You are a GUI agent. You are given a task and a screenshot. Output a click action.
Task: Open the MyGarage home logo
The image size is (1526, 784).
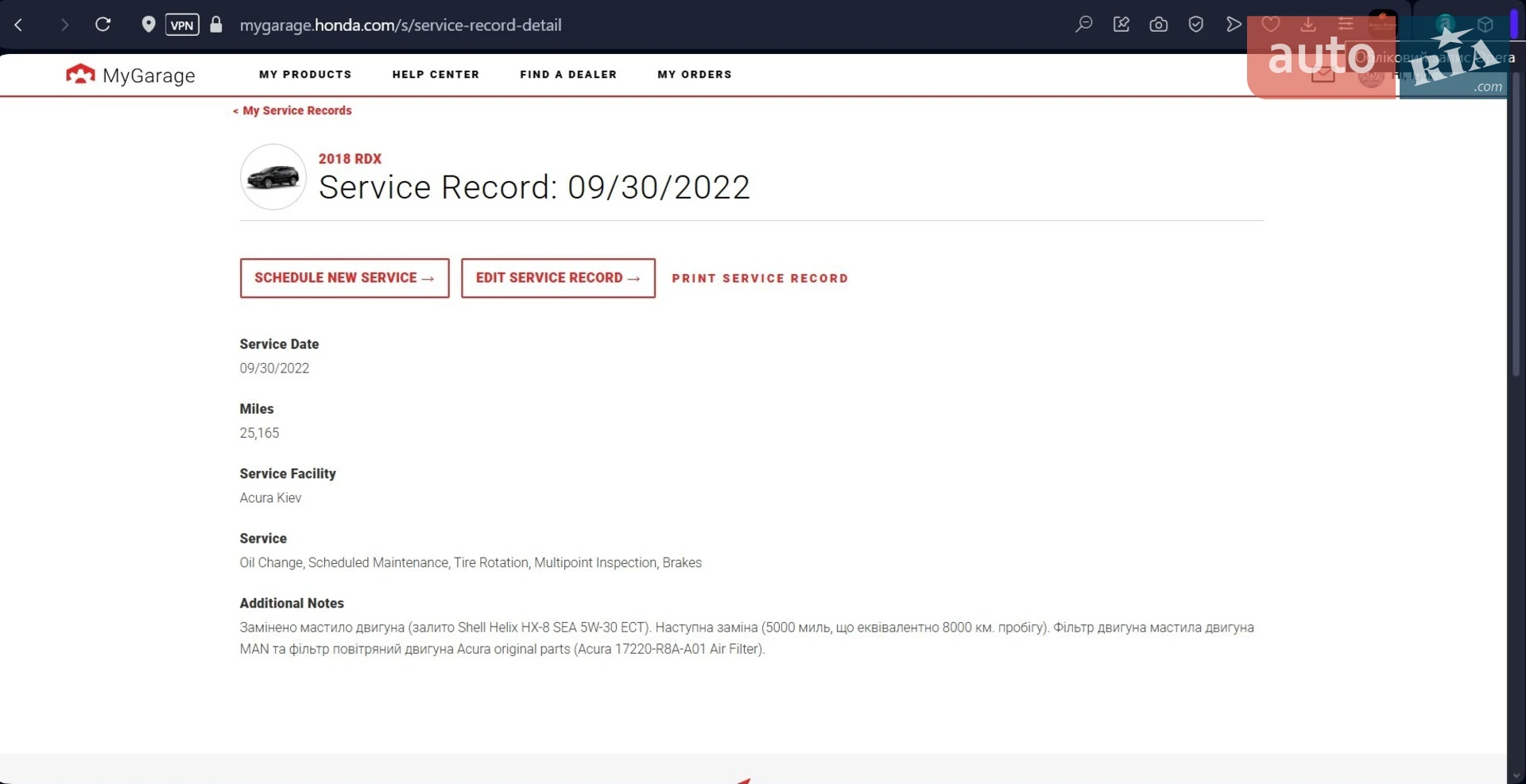(x=130, y=75)
